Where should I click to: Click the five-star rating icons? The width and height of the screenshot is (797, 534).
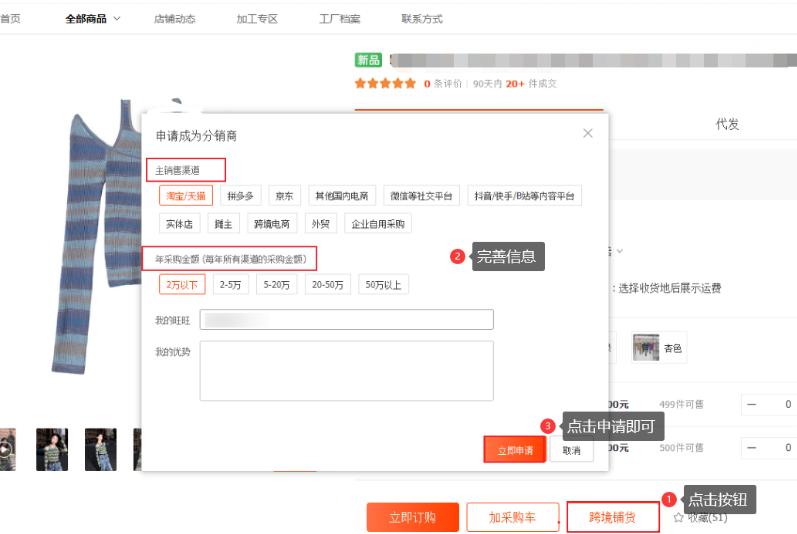[385, 84]
